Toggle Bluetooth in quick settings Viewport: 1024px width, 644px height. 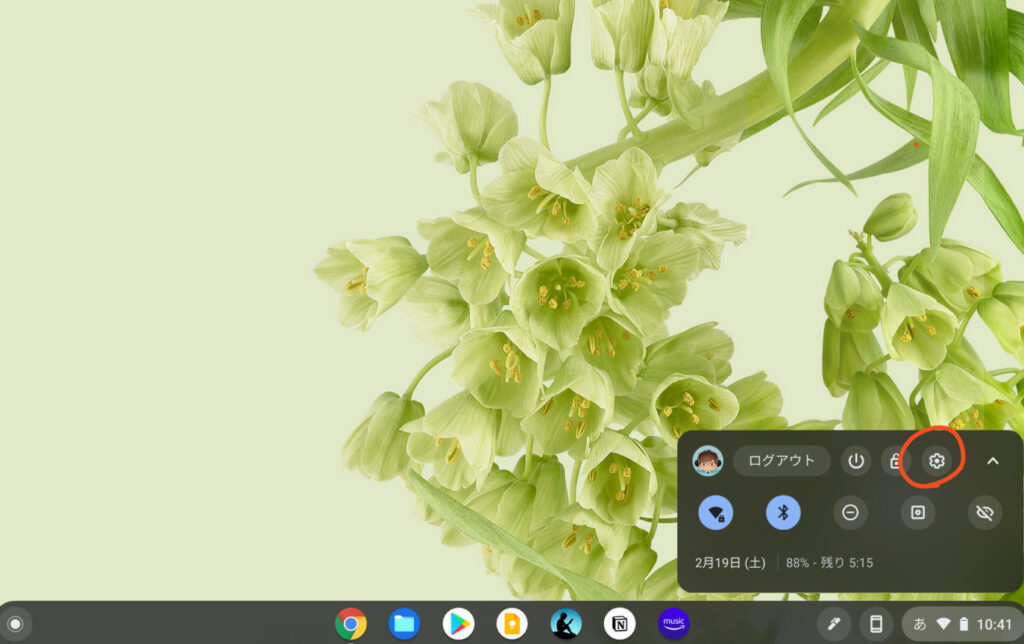[x=783, y=513]
